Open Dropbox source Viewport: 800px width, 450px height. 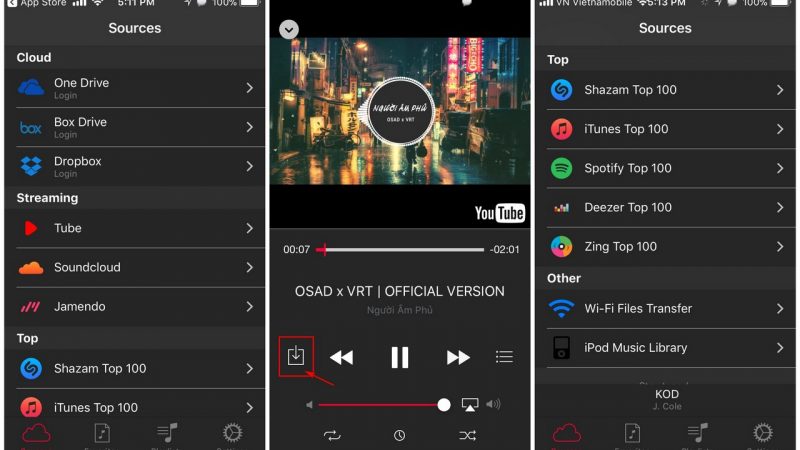tap(135, 166)
